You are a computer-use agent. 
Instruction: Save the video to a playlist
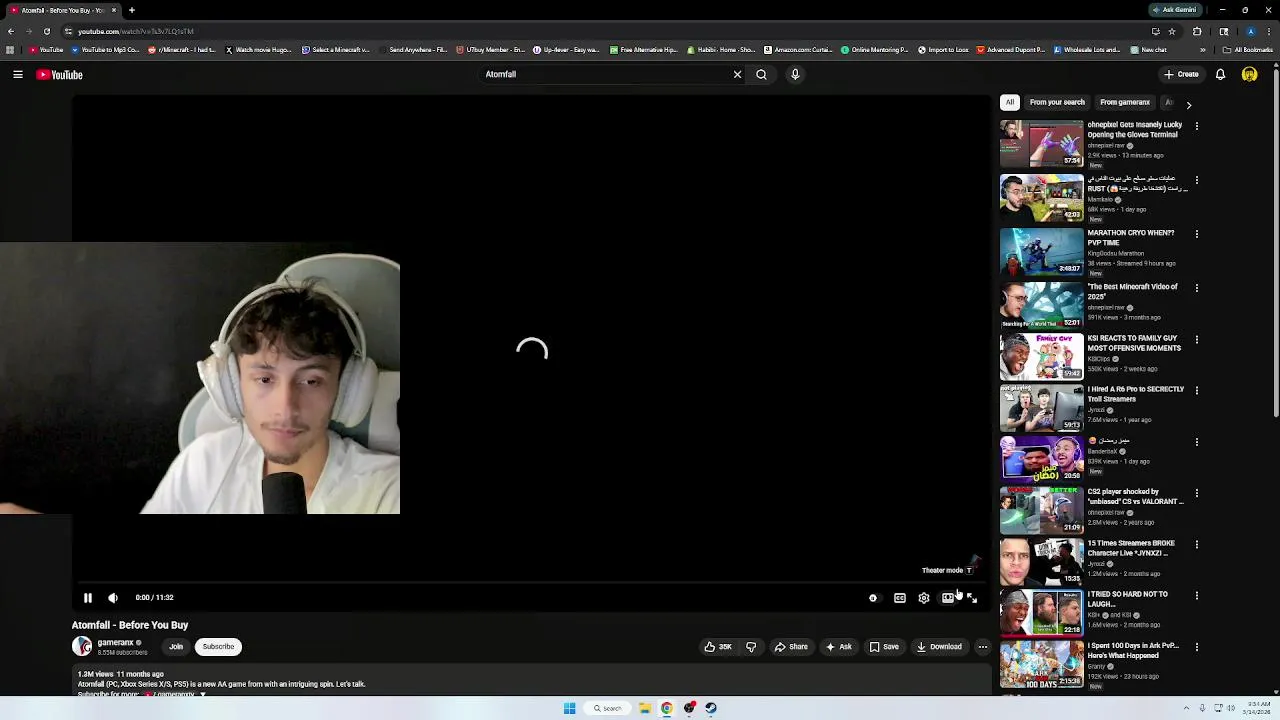point(884,647)
